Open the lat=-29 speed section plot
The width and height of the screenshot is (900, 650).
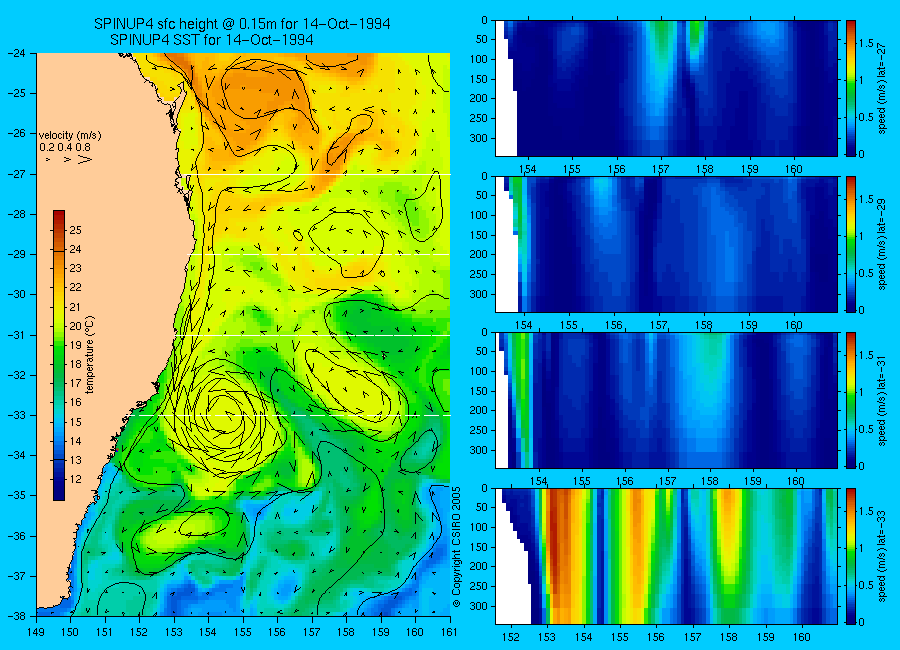pyautogui.click(x=666, y=245)
